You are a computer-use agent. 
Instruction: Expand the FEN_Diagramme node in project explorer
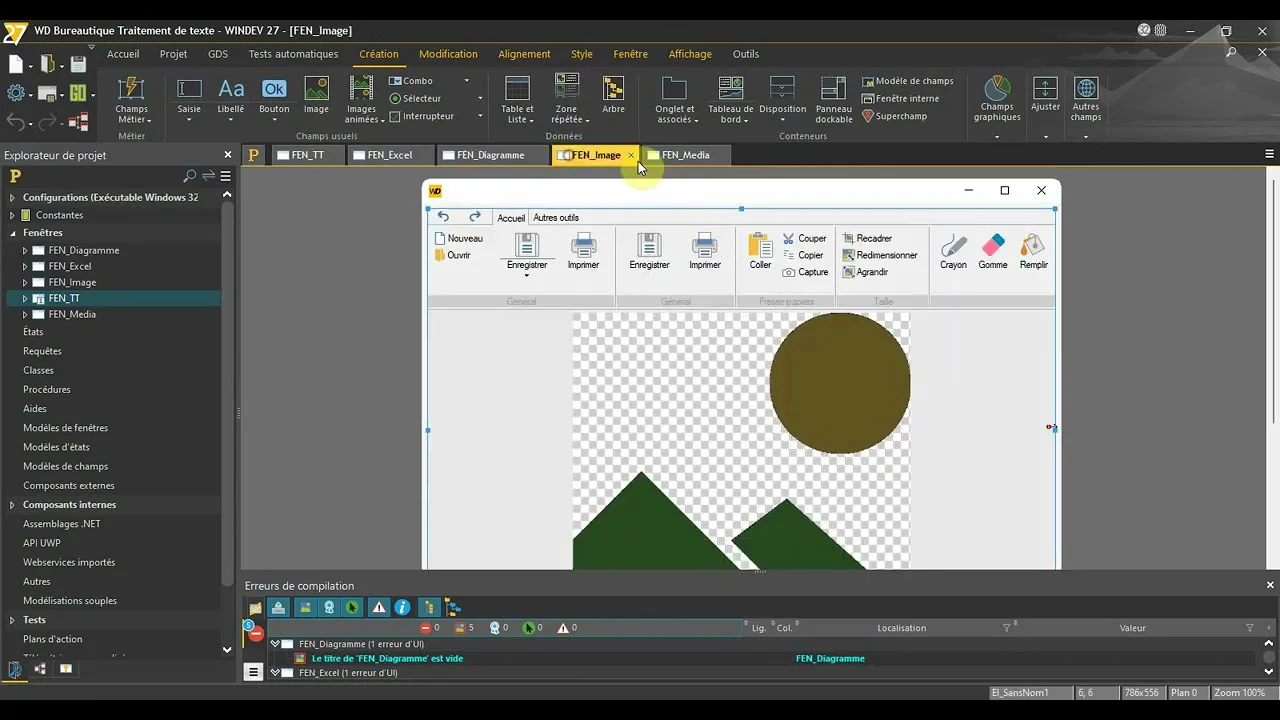pyautogui.click(x=25, y=250)
